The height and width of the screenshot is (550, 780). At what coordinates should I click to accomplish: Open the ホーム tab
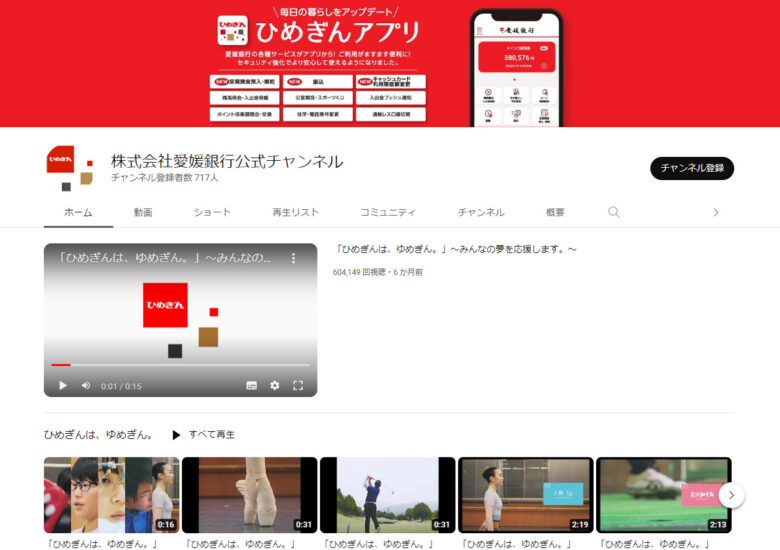point(78,212)
